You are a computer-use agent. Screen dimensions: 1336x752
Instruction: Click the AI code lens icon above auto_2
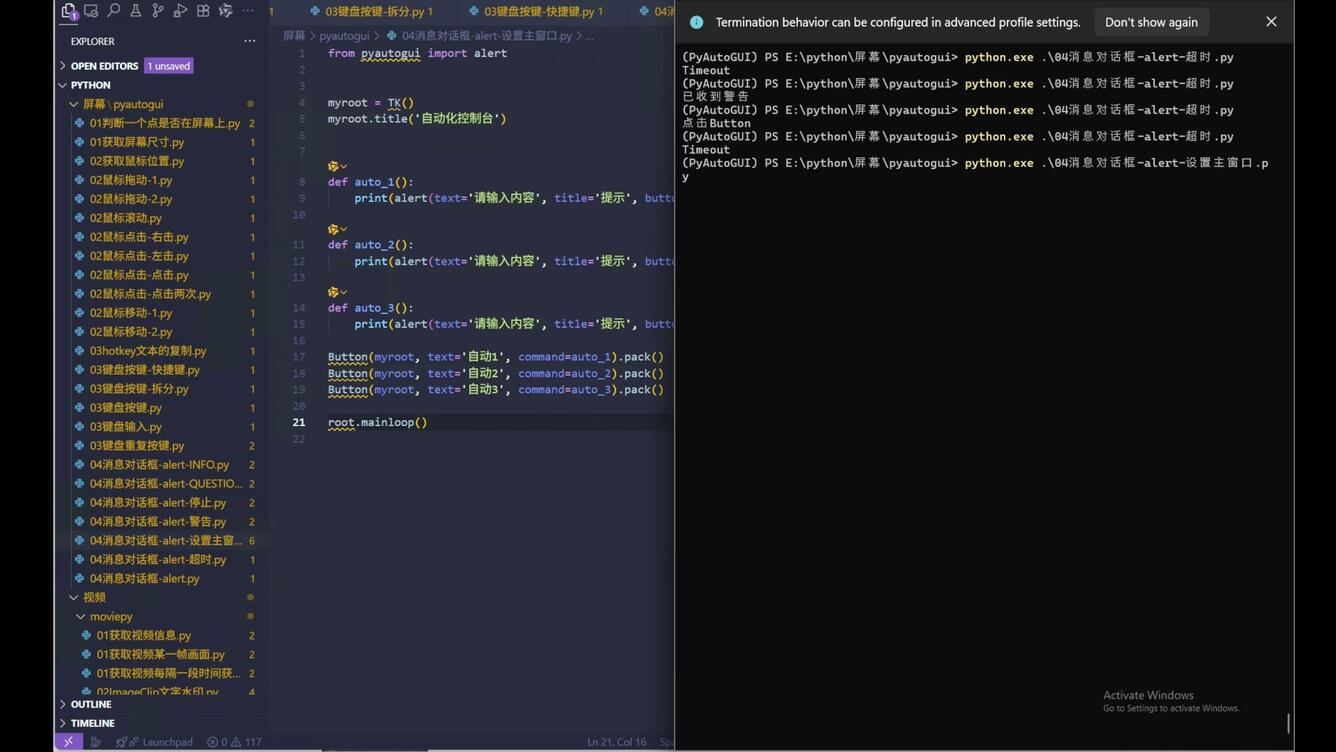[x=337, y=229]
